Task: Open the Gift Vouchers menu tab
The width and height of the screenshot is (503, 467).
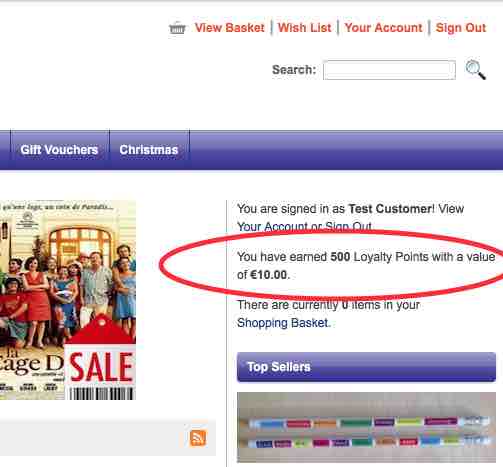Action: (59, 150)
